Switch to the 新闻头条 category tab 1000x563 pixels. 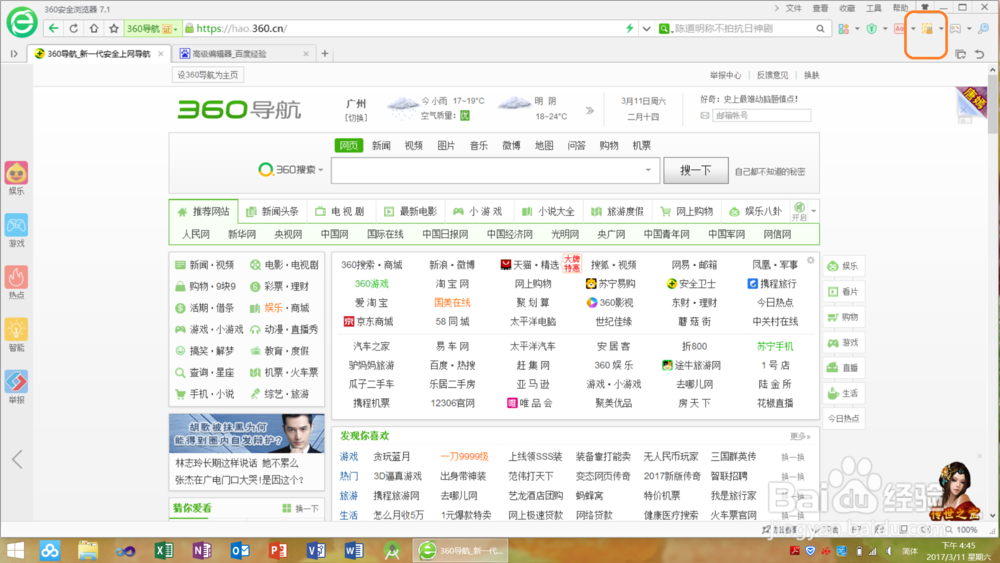[272, 211]
